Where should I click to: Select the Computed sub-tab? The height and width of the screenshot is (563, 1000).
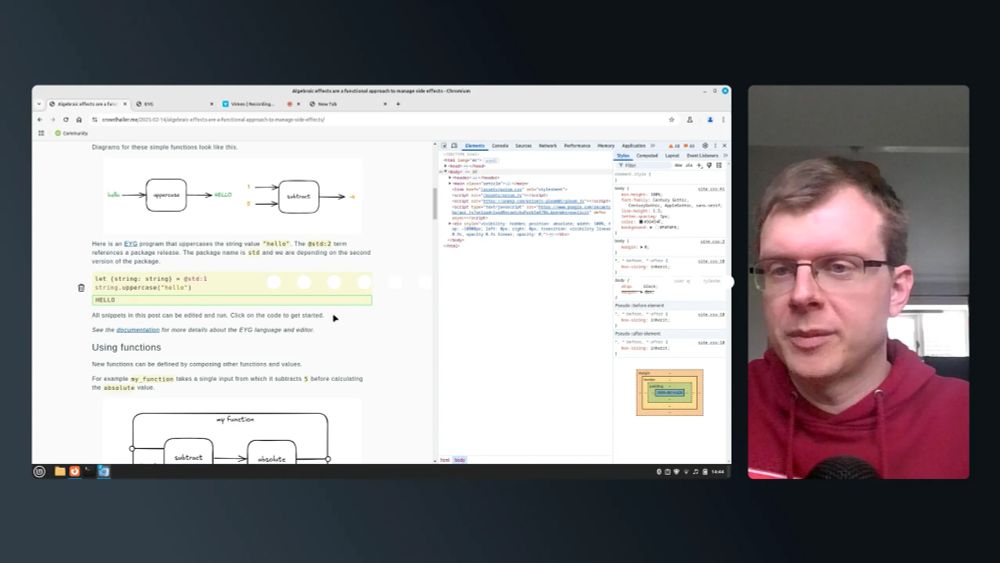[x=647, y=156]
